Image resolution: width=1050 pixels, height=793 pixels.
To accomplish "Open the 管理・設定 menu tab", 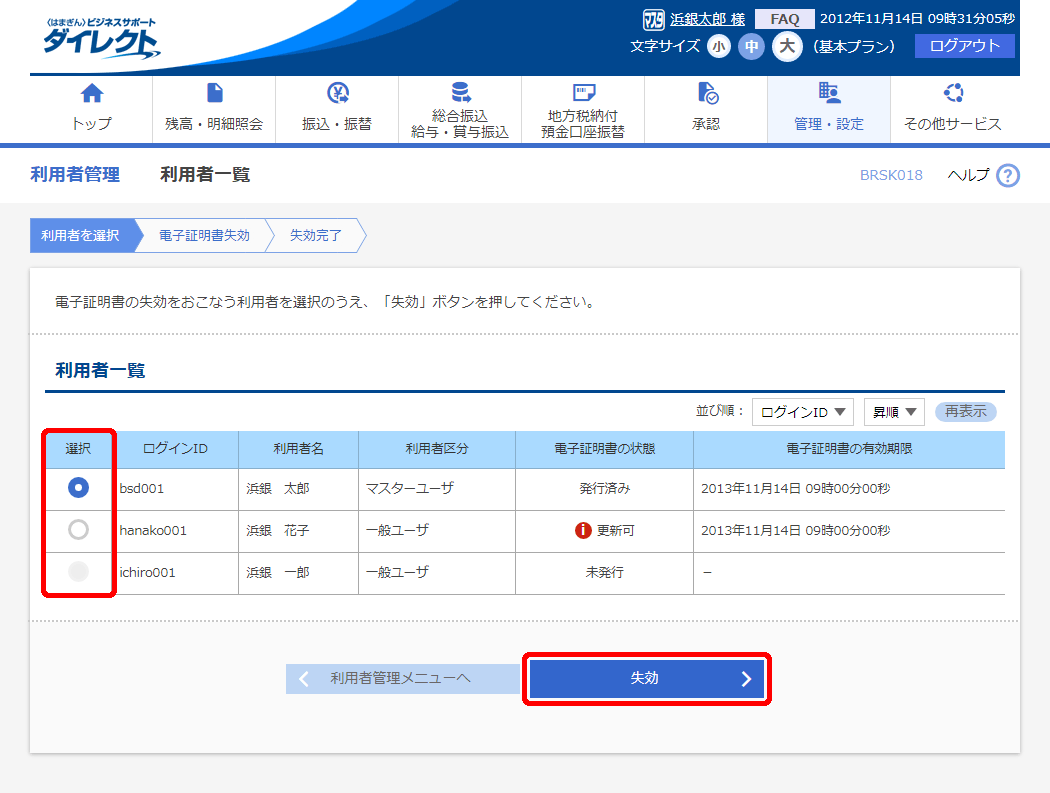I will (x=828, y=110).
